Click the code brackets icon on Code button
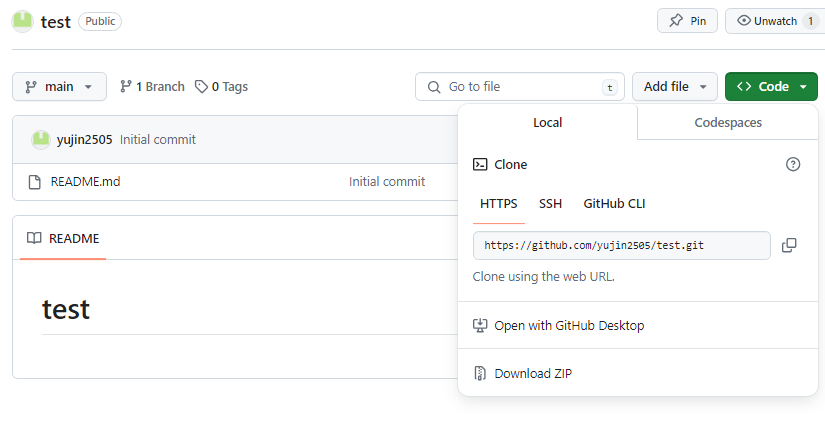 point(744,86)
